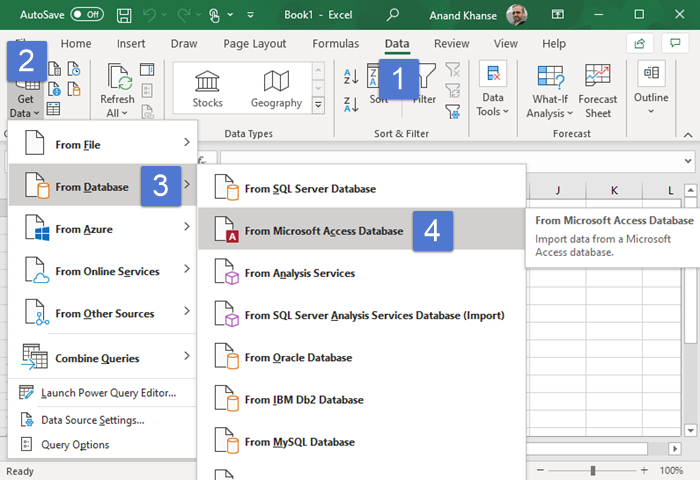Open Data Source Settings

pyautogui.click(x=92, y=420)
